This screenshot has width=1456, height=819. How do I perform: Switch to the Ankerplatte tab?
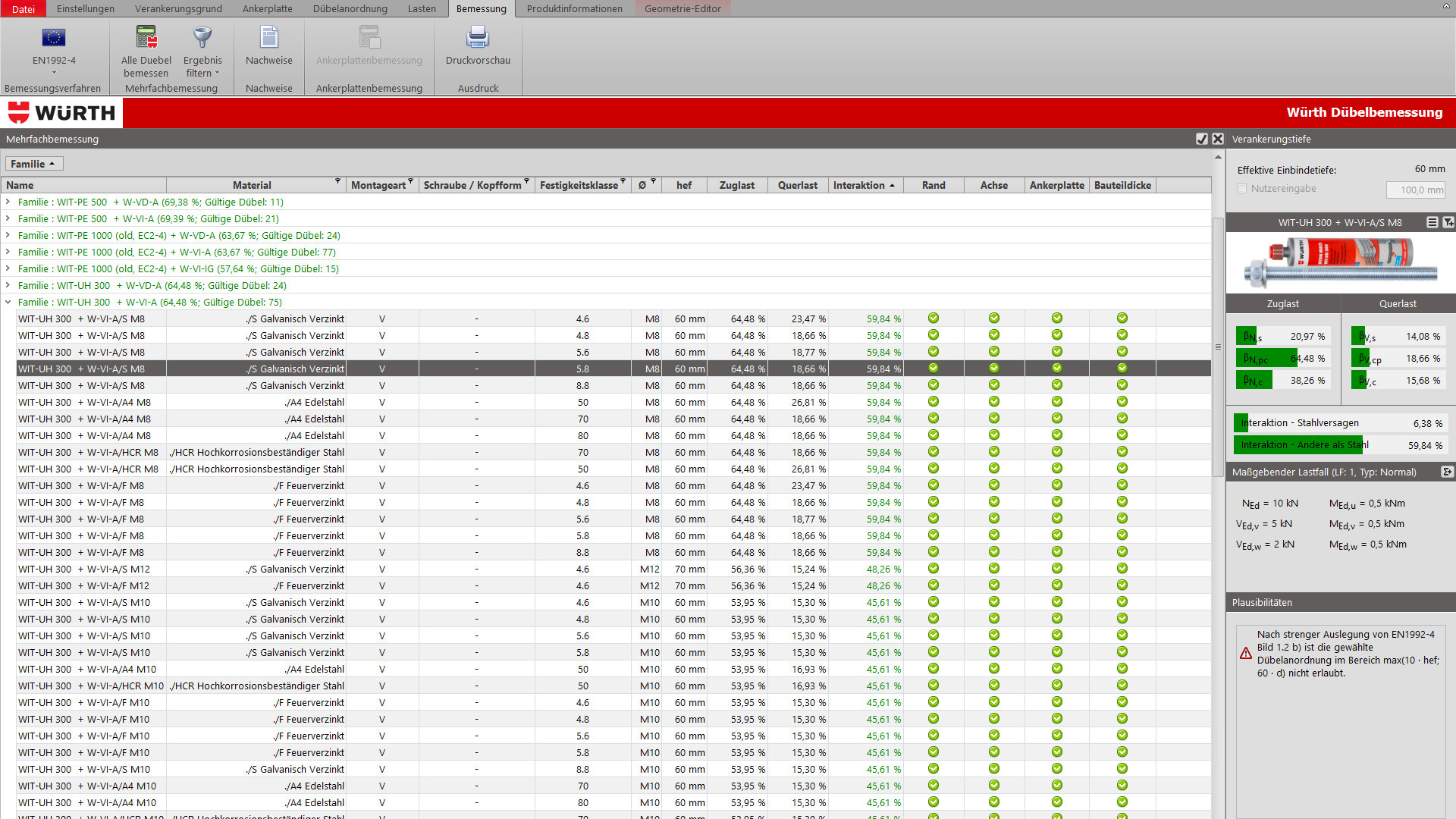click(268, 8)
